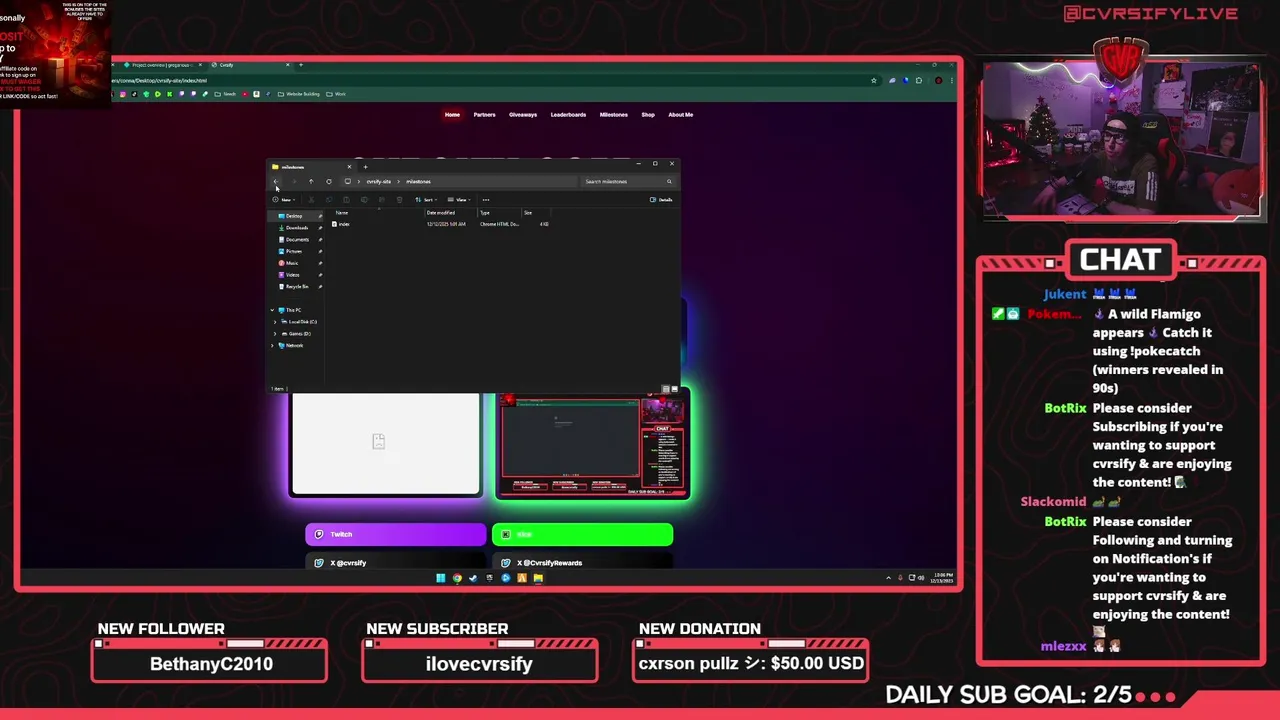1280x720 pixels.
Task: Click the Cut icon in Explorer toolbar
Action: [x=311, y=199]
